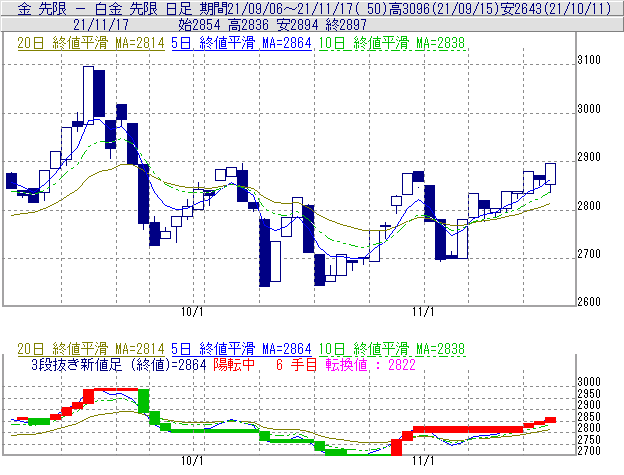Click the period high '高3096(21/09/15)'
The image size is (624, 475).
443,9
